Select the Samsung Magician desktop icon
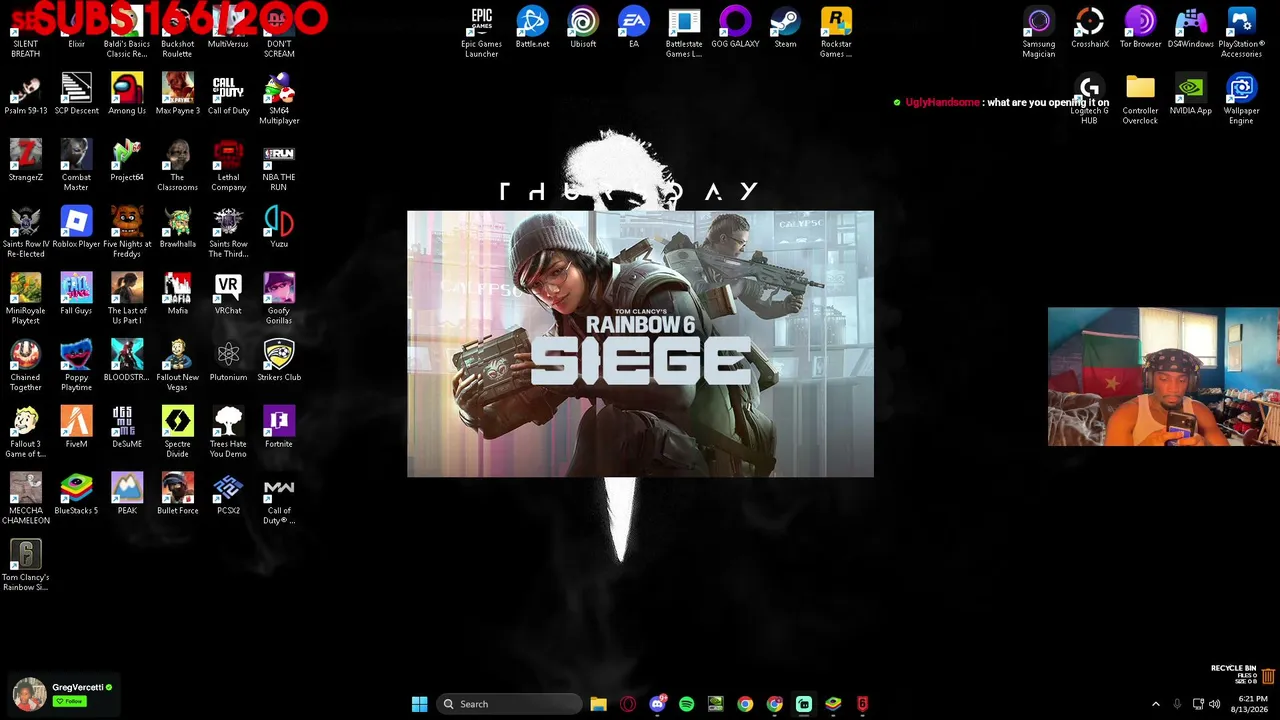 (1039, 32)
